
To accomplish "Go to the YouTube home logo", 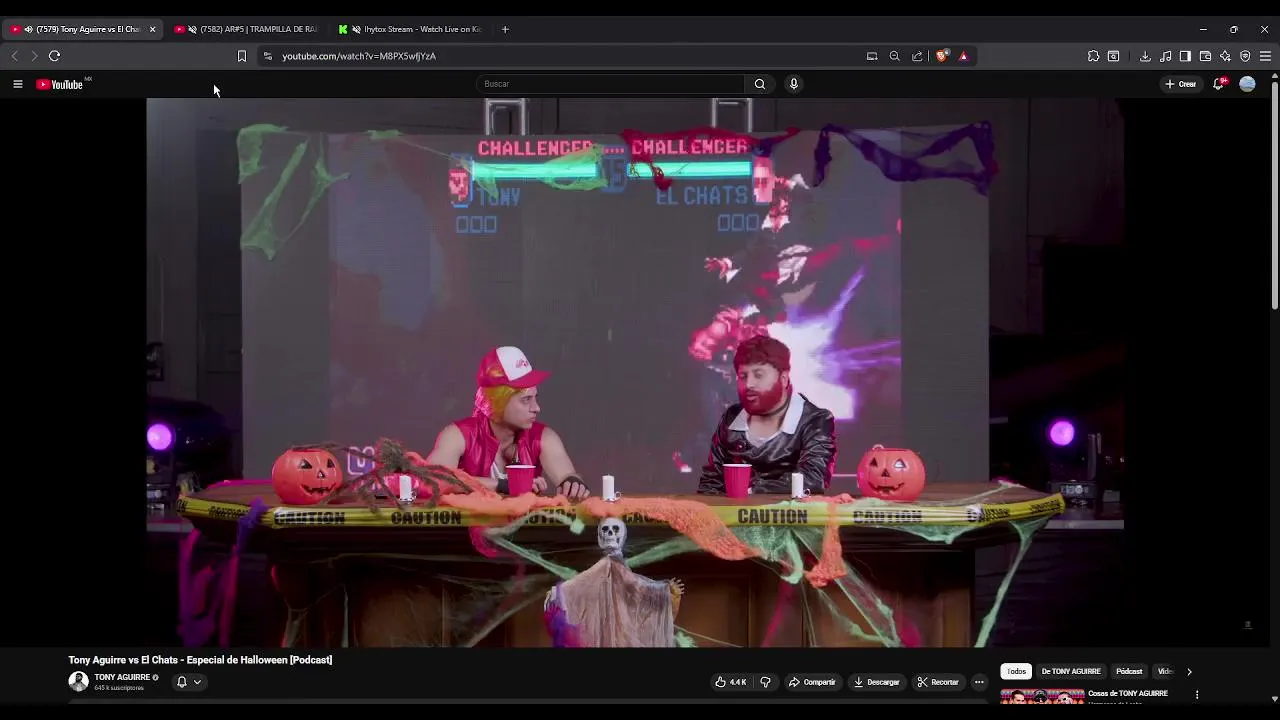I will click(60, 84).
